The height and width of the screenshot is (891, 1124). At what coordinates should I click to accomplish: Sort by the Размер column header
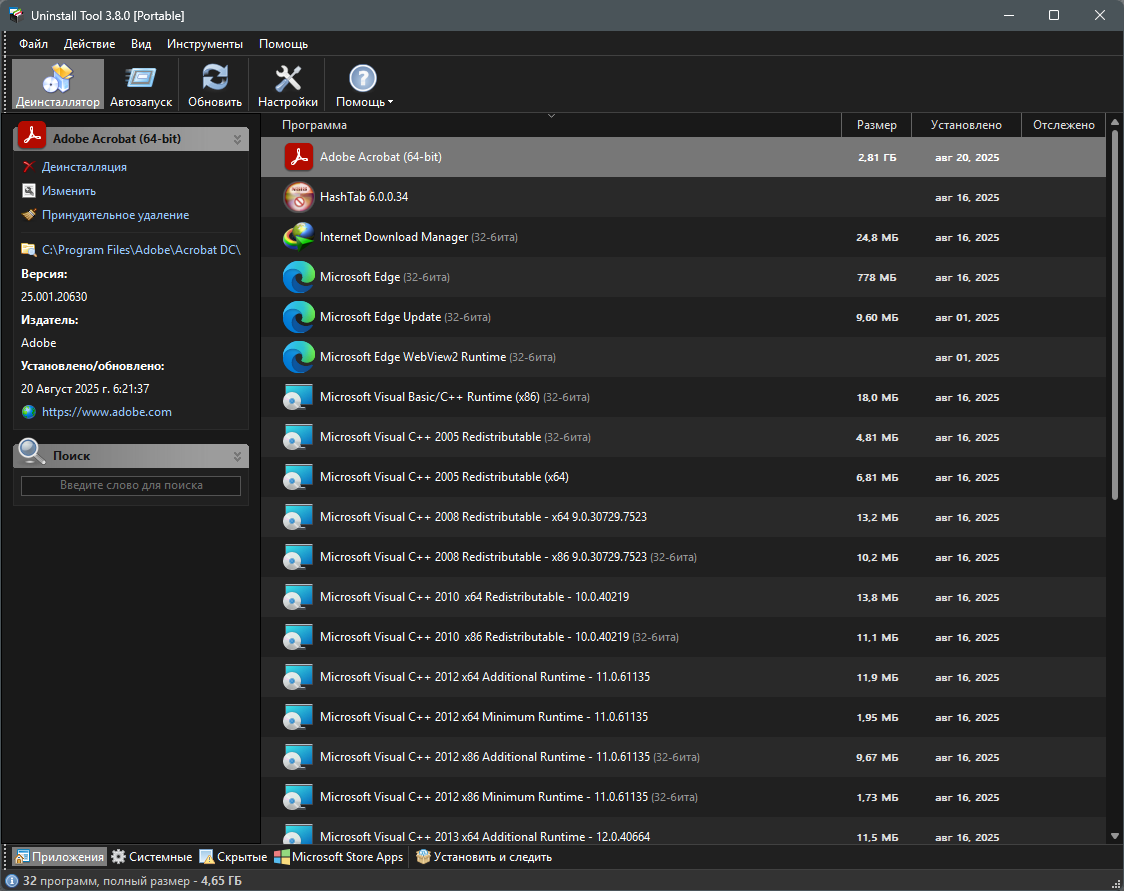tap(876, 125)
